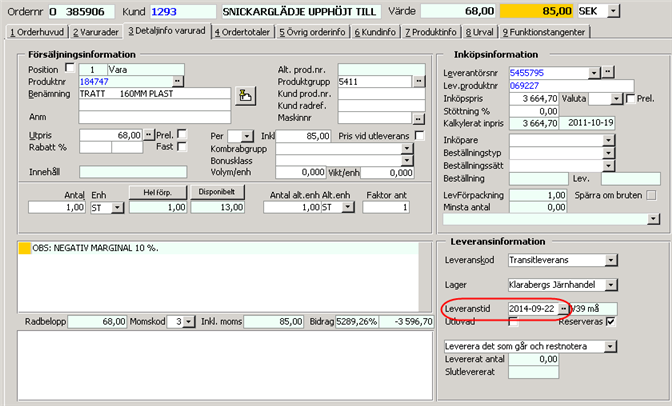Viewport: 672px width, 406px height.
Task: Open the Valuta dropdown
Action: (616, 99)
